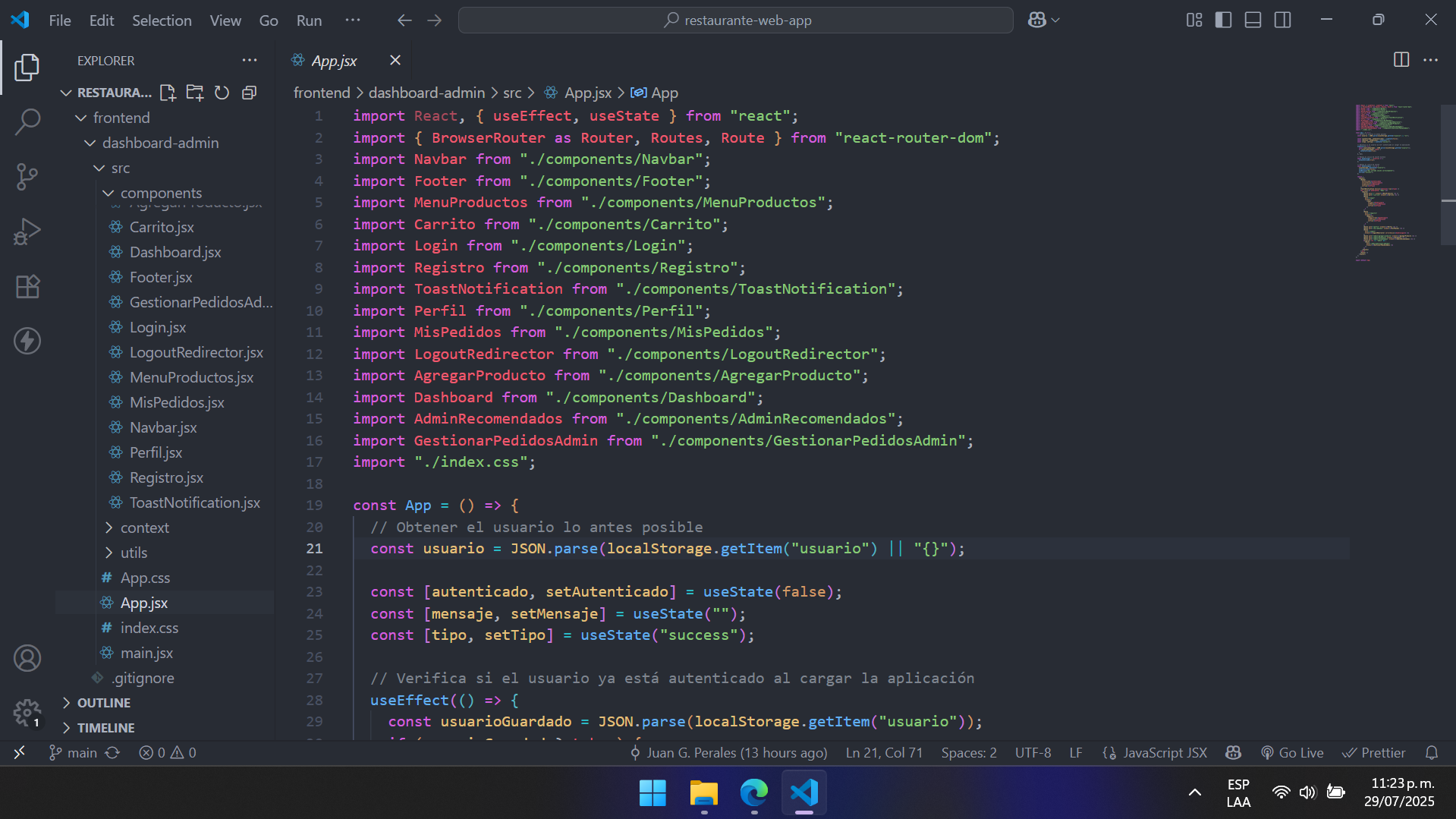Refresh the Explorer file tree
This screenshot has width=1456, height=819.
[x=222, y=93]
